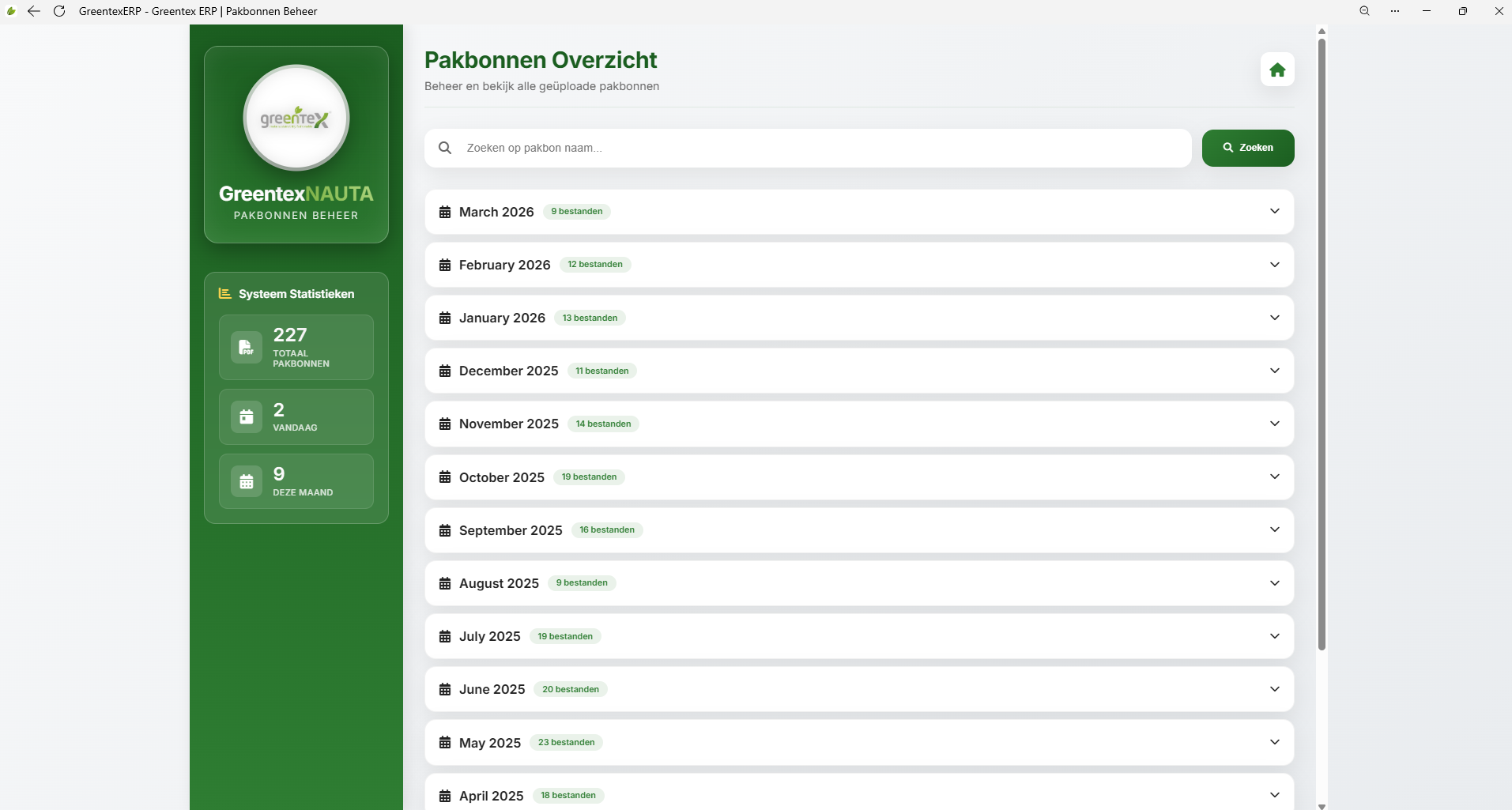The width and height of the screenshot is (1512, 810).
Task: Expand the September 2025 chevron
Action: [1275, 529]
